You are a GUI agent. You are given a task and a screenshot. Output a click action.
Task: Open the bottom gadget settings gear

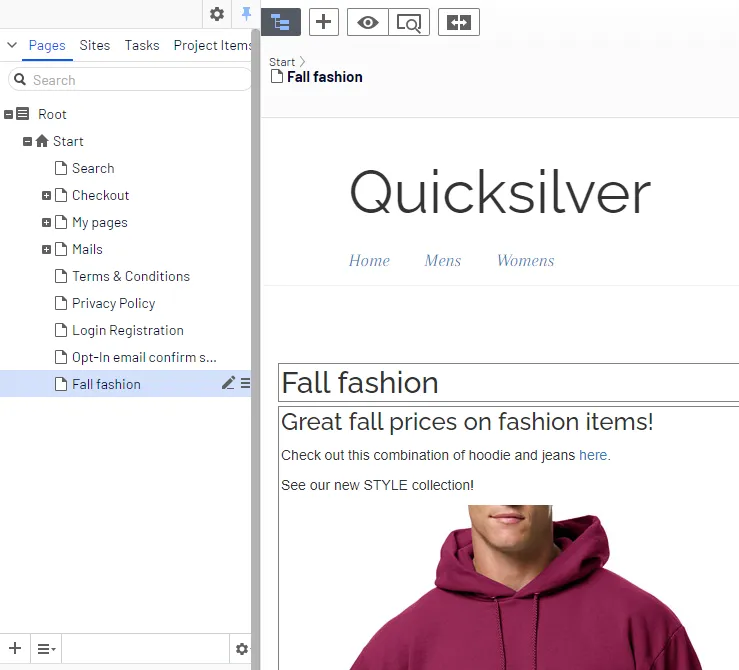tap(242, 649)
